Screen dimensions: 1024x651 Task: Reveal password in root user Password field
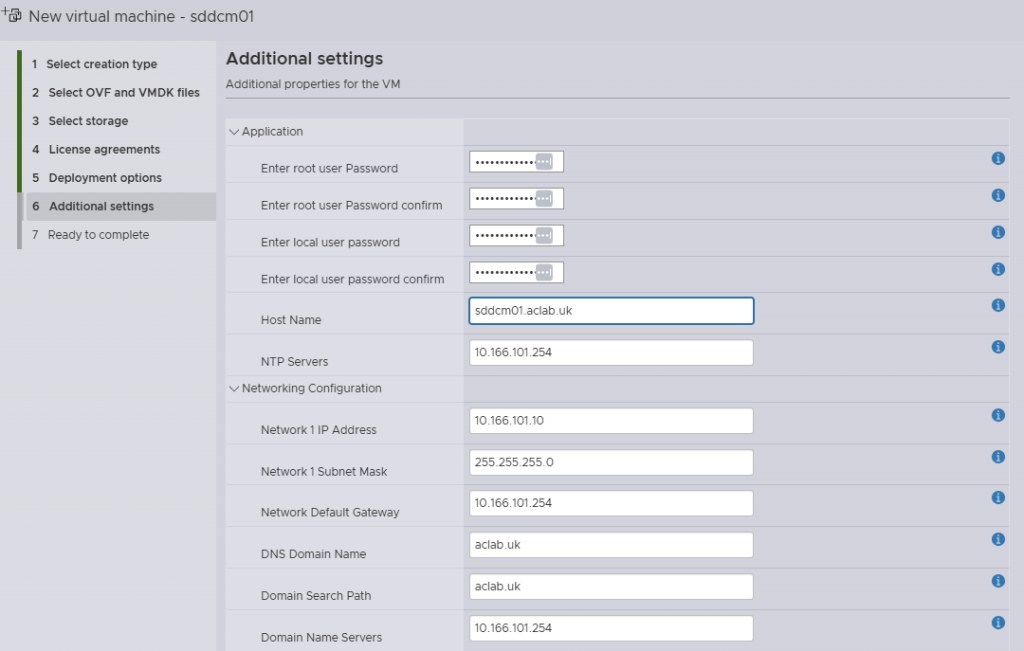coord(544,162)
